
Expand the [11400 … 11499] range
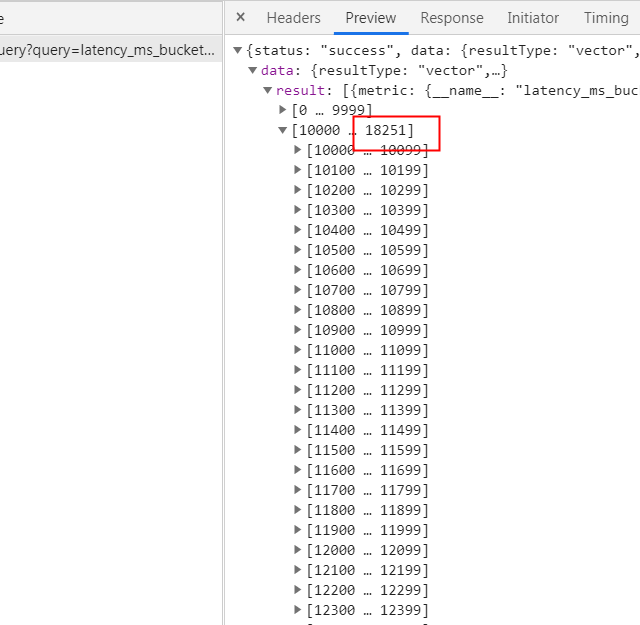point(298,430)
